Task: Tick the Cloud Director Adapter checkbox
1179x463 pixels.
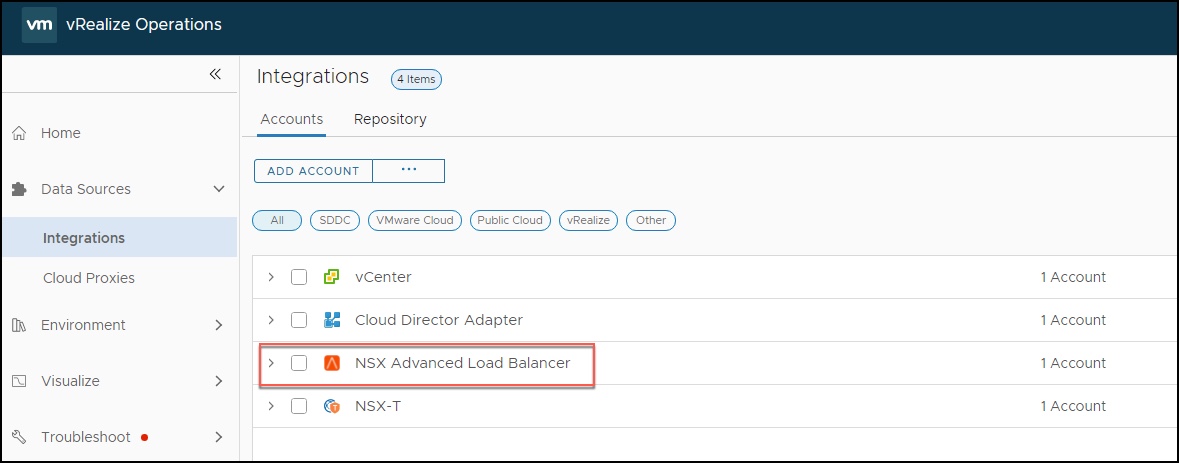Action: (299, 320)
